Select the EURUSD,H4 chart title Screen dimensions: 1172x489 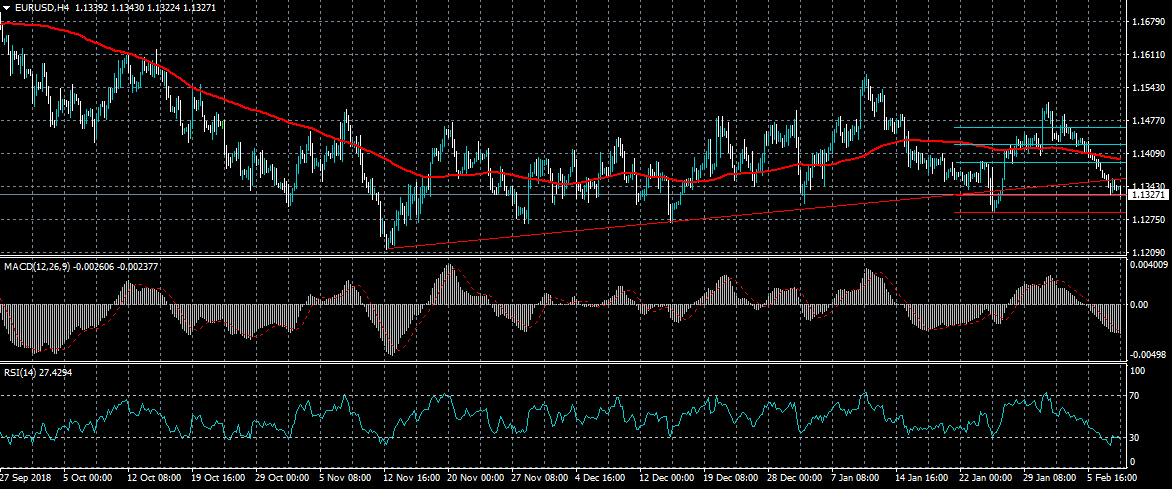[42, 7]
